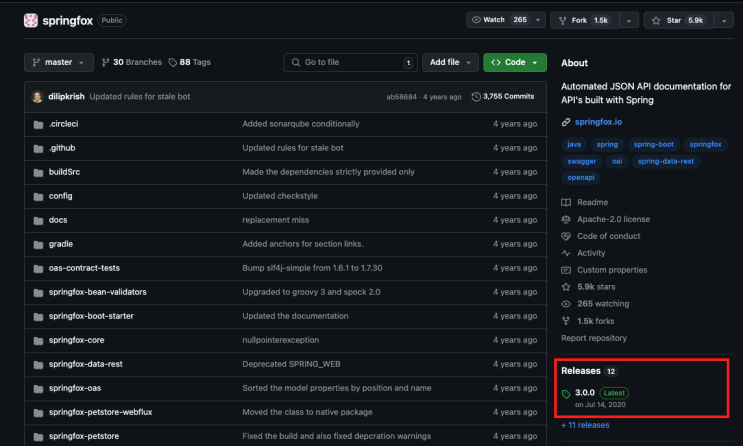This screenshot has height=446, width=743.
Task: Open the master branch selector
Action: 59,62
